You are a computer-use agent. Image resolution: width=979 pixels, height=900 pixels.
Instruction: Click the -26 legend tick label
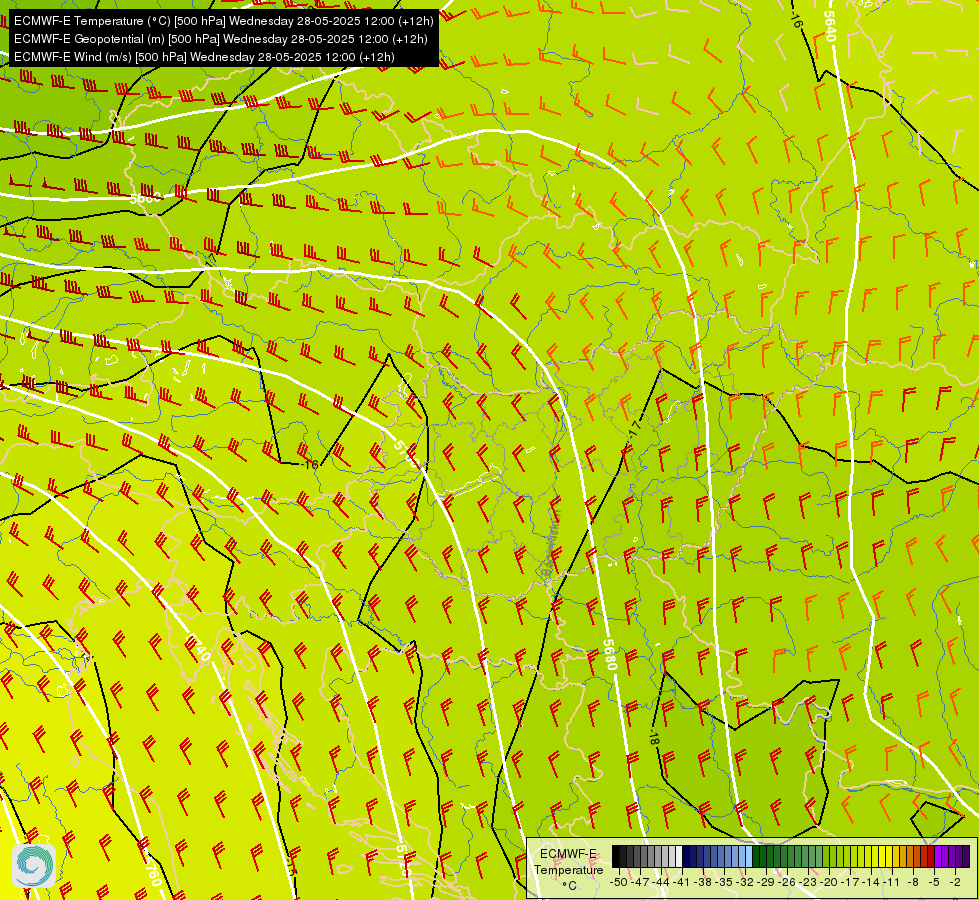tap(787, 882)
